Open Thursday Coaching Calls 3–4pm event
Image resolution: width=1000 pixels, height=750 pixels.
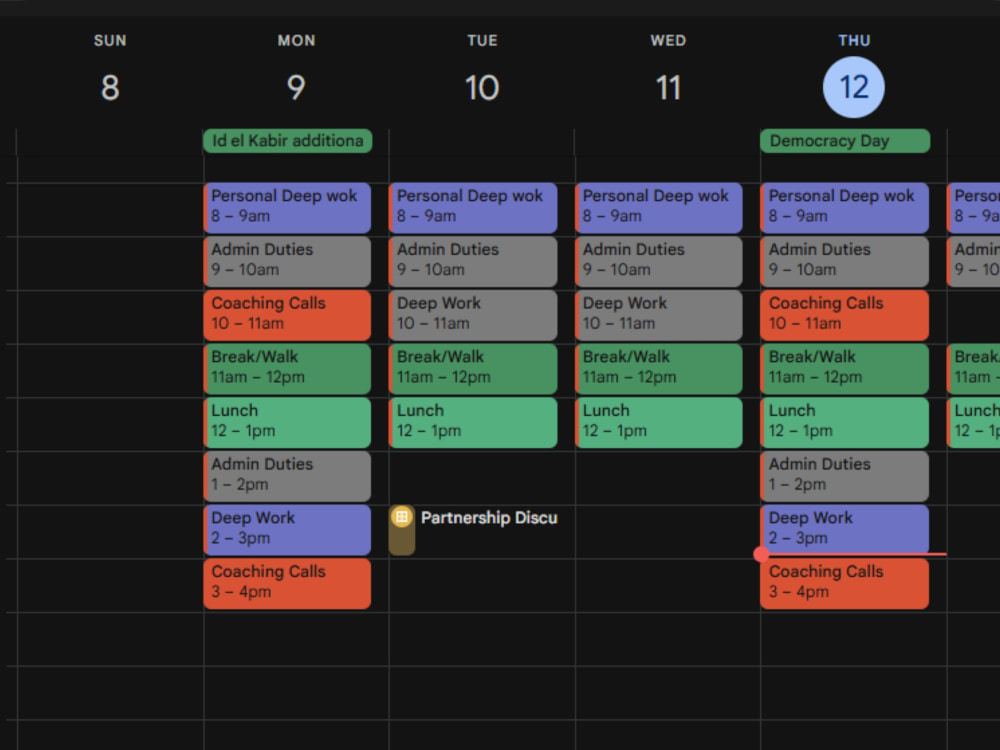pyautogui.click(x=844, y=583)
